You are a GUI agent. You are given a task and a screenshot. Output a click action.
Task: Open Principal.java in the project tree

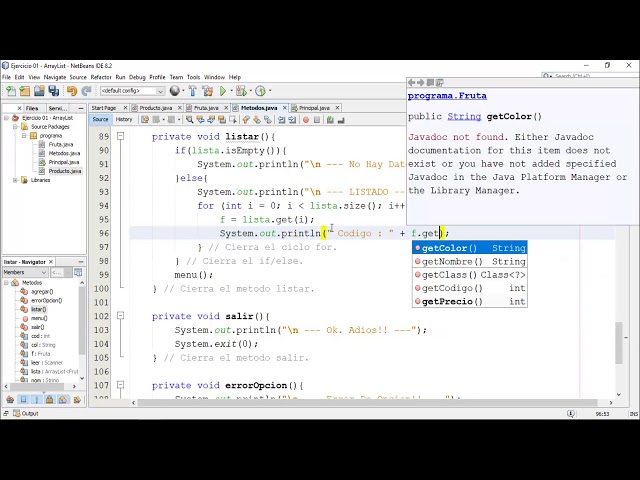coord(63,162)
